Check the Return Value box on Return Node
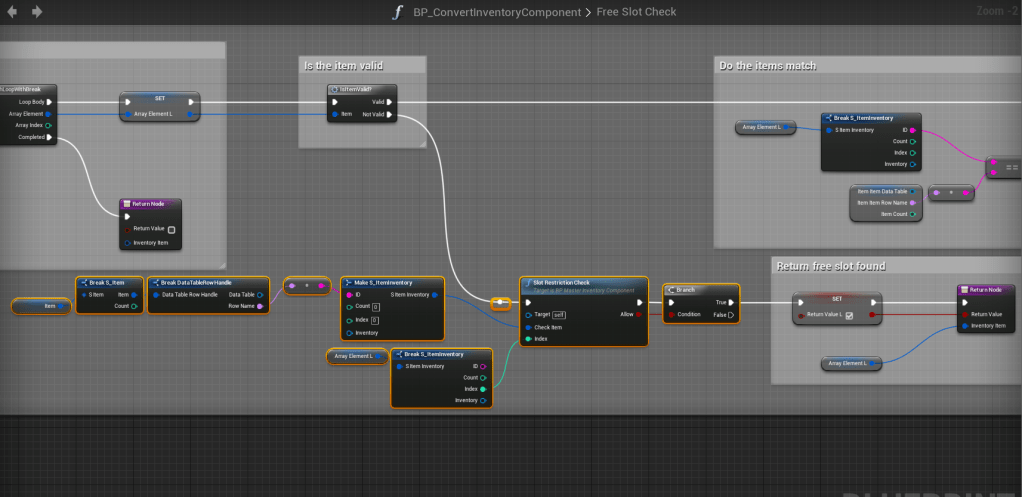This screenshot has height=497, width=1022. click(171, 229)
